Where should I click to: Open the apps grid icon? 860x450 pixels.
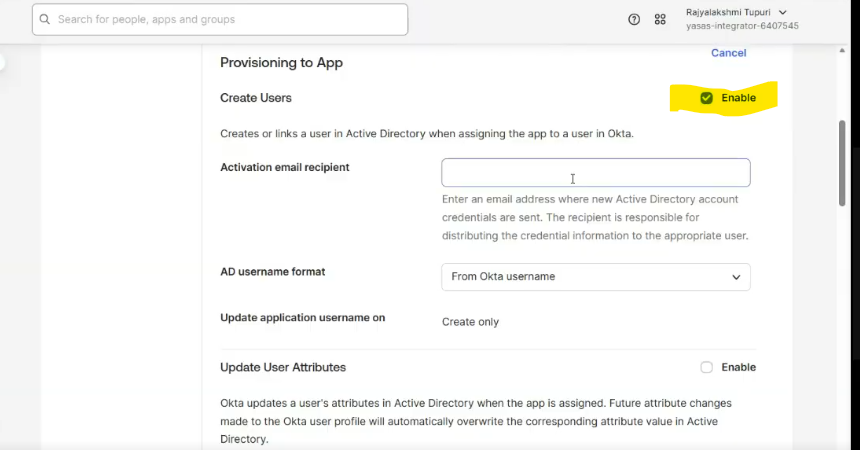[x=660, y=19]
